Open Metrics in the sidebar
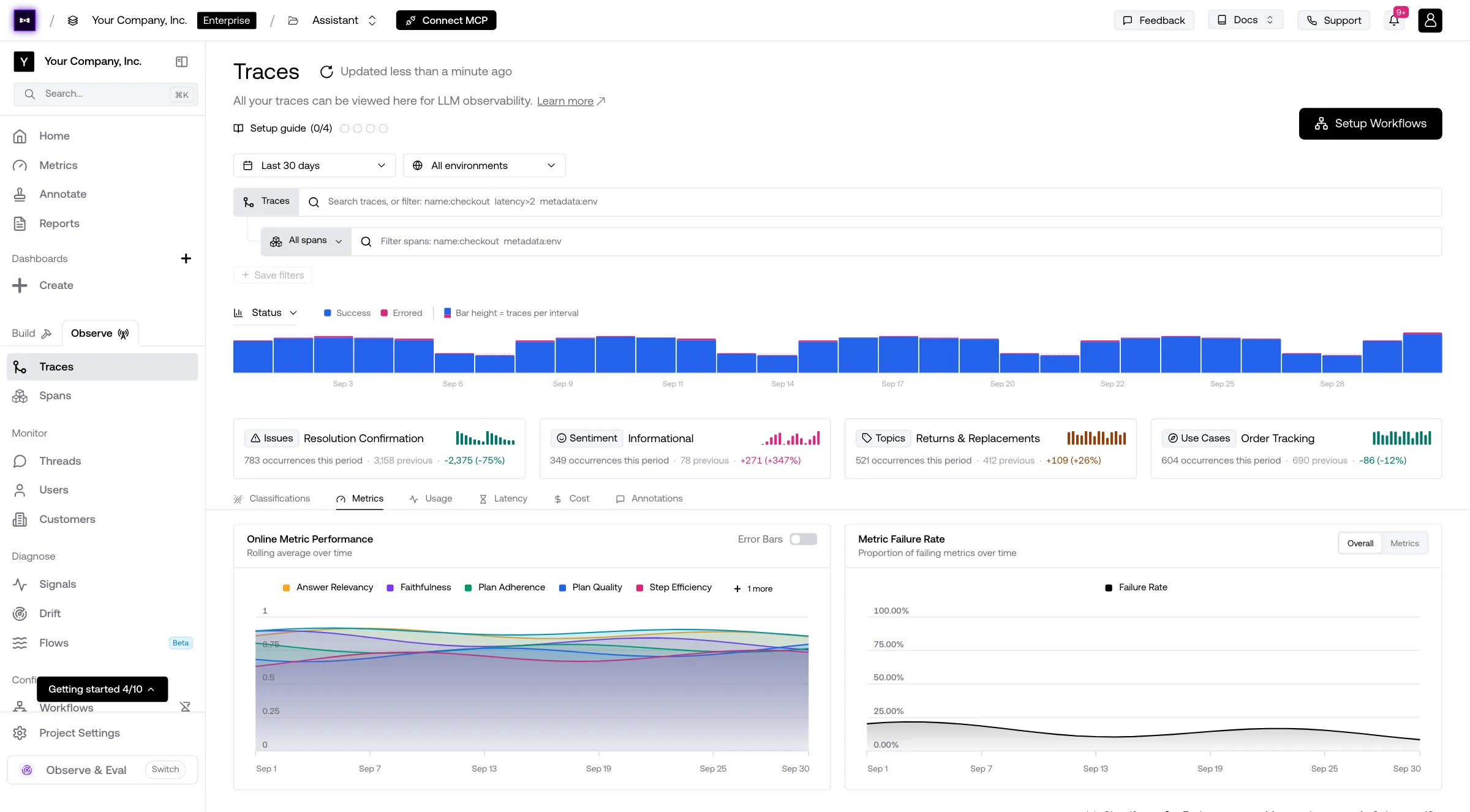Screen dimensions: 1470x812 [102, 165]
